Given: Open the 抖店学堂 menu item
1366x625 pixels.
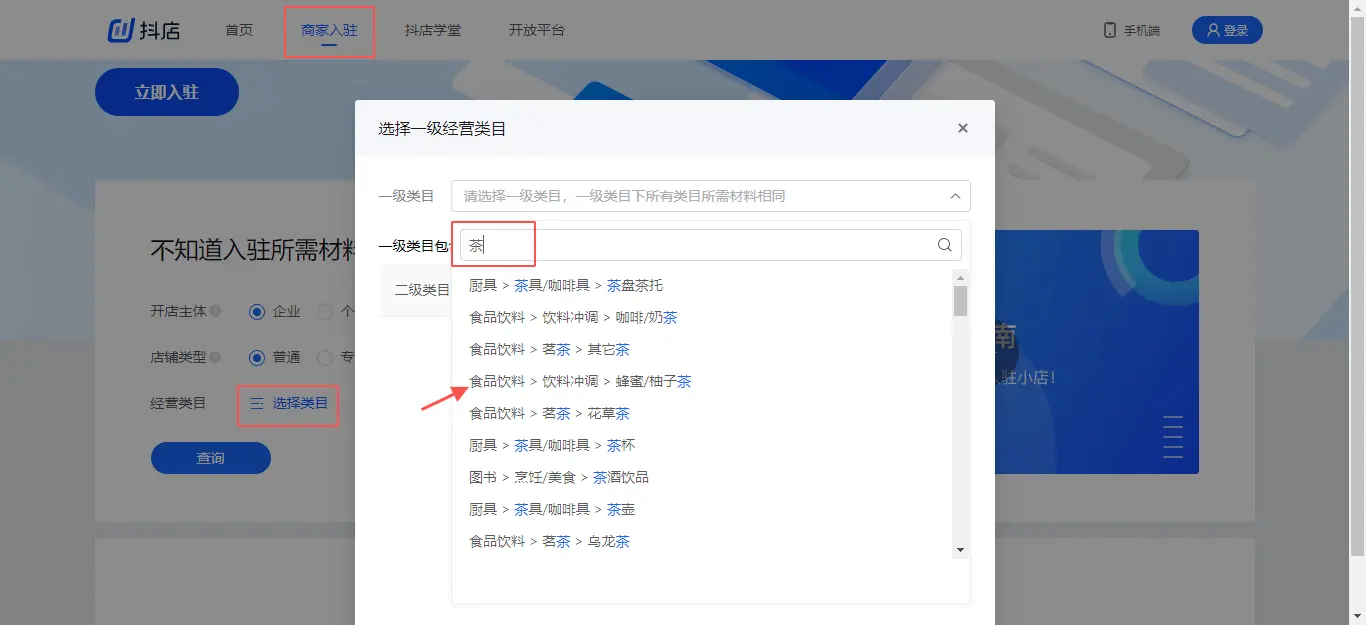Looking at the screenshot, I should pyautogui.click(x=432, y=30).
